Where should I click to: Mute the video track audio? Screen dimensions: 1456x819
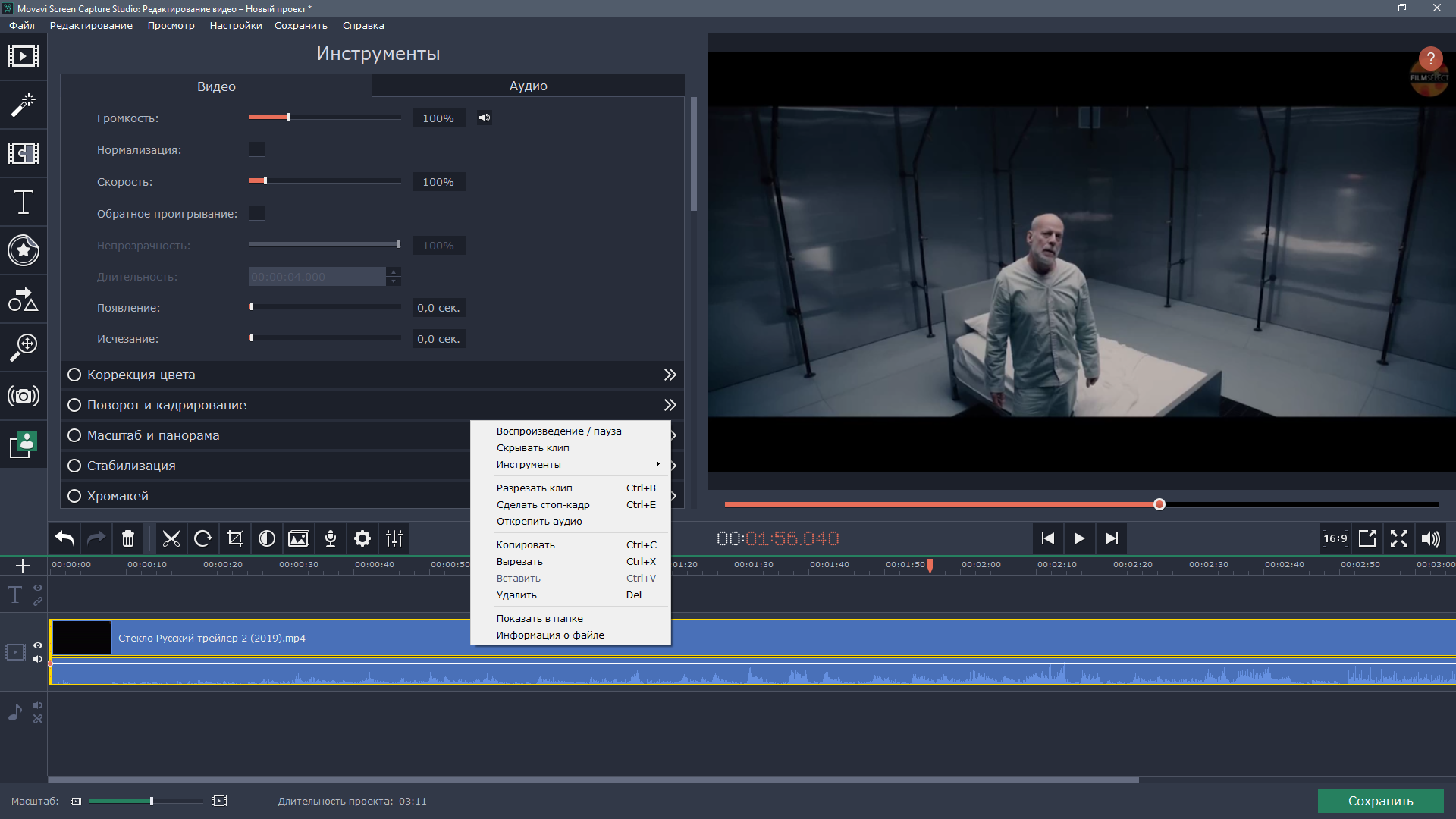click(38, 659)
